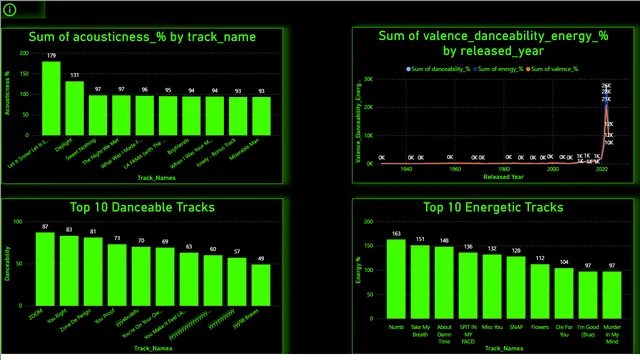Select the You Proof bar valued 73
The image size is (640, 360).
(x=117, y=275)
